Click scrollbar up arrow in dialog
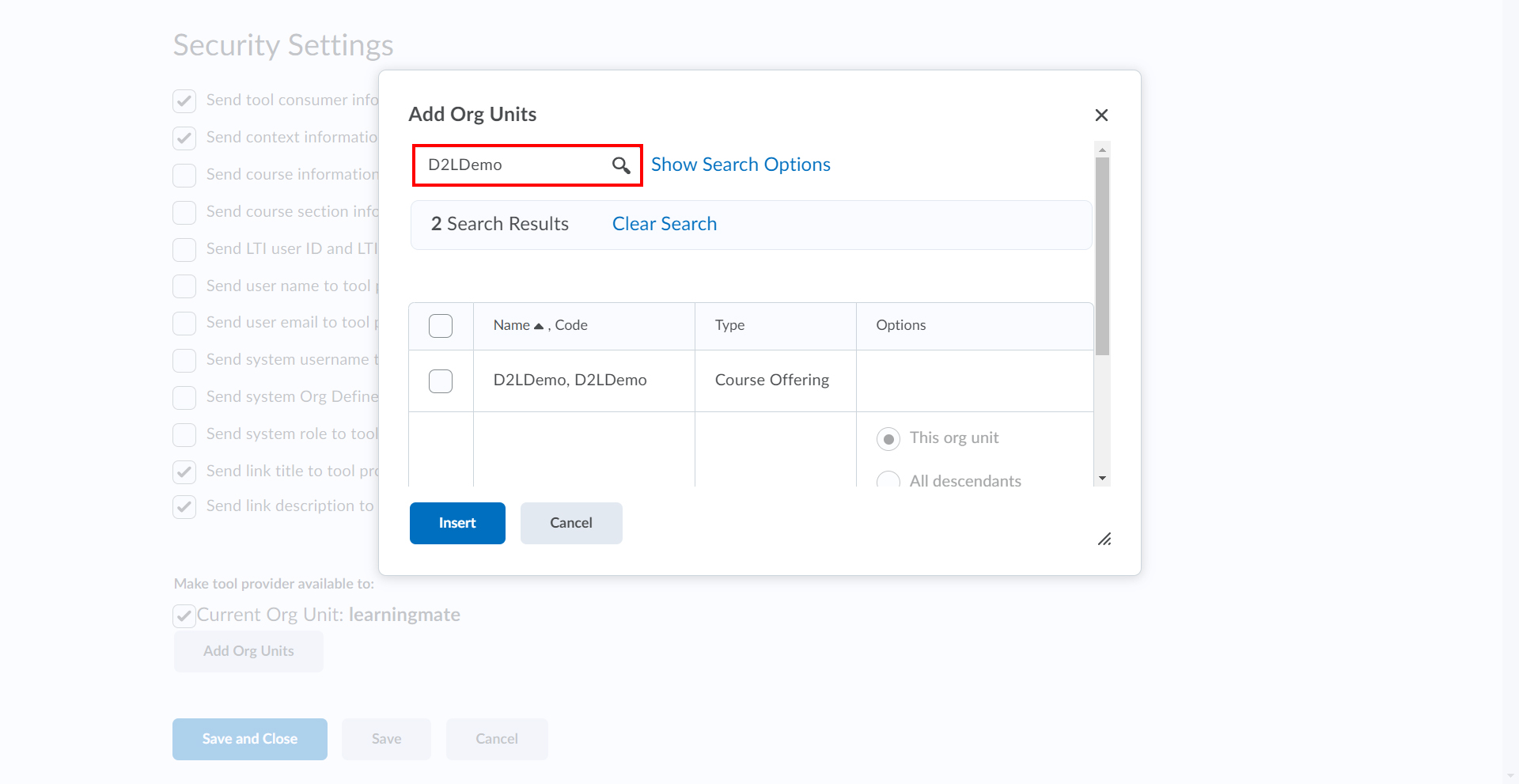The image size is (1519, 784). coord(1102,150)
